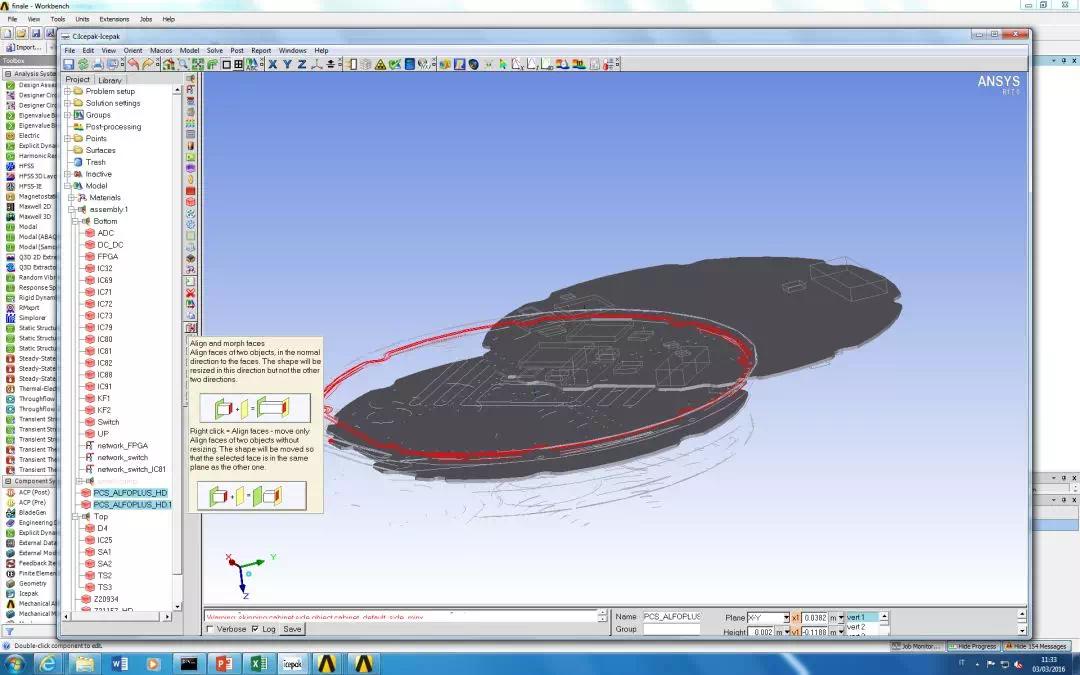Select the Home position view icon
The height and width of the screenshot is (675, 1080).
pos(168,64)
